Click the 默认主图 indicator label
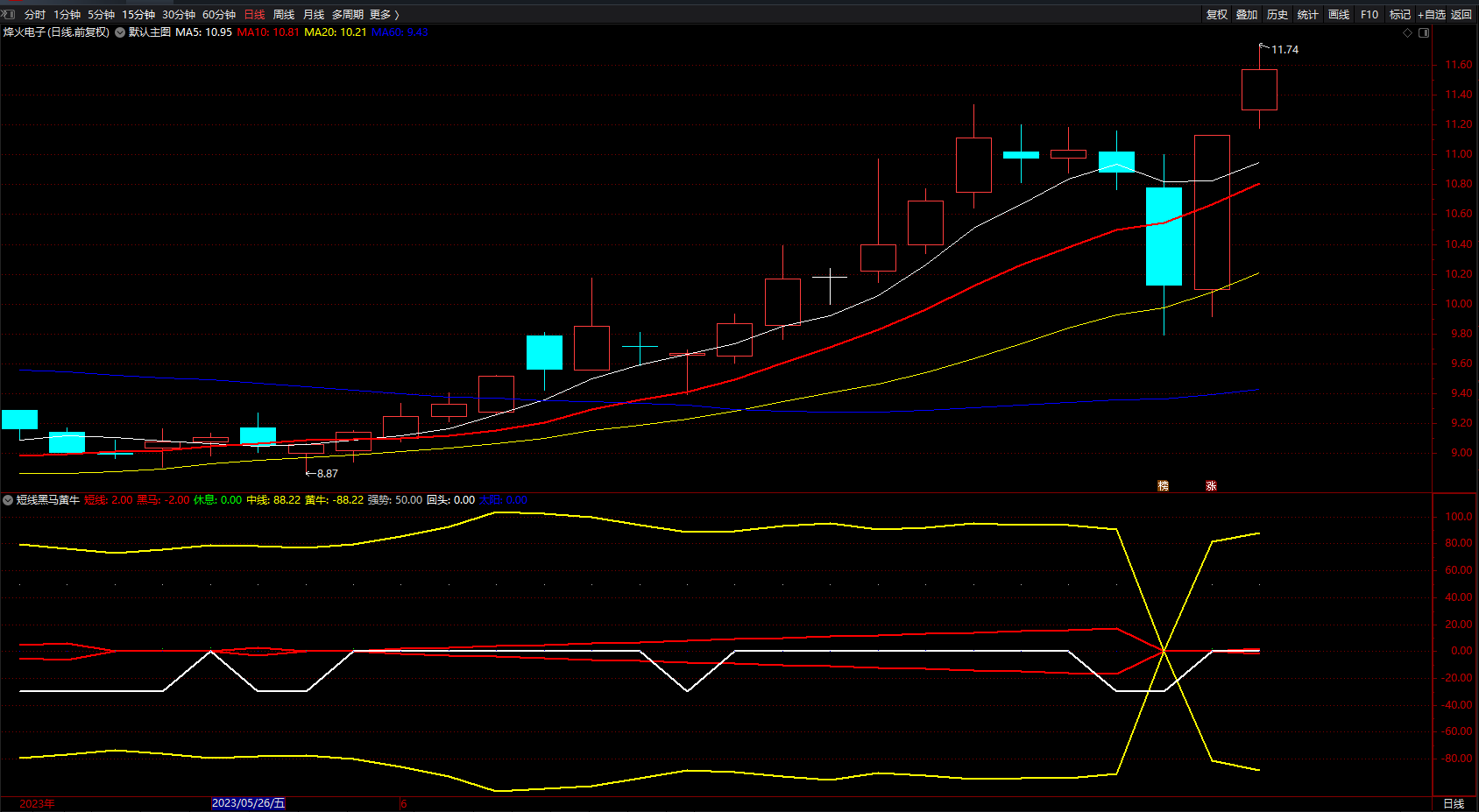Image resolution: width=1479 pixels, height=812 pixels. (150, 32)
